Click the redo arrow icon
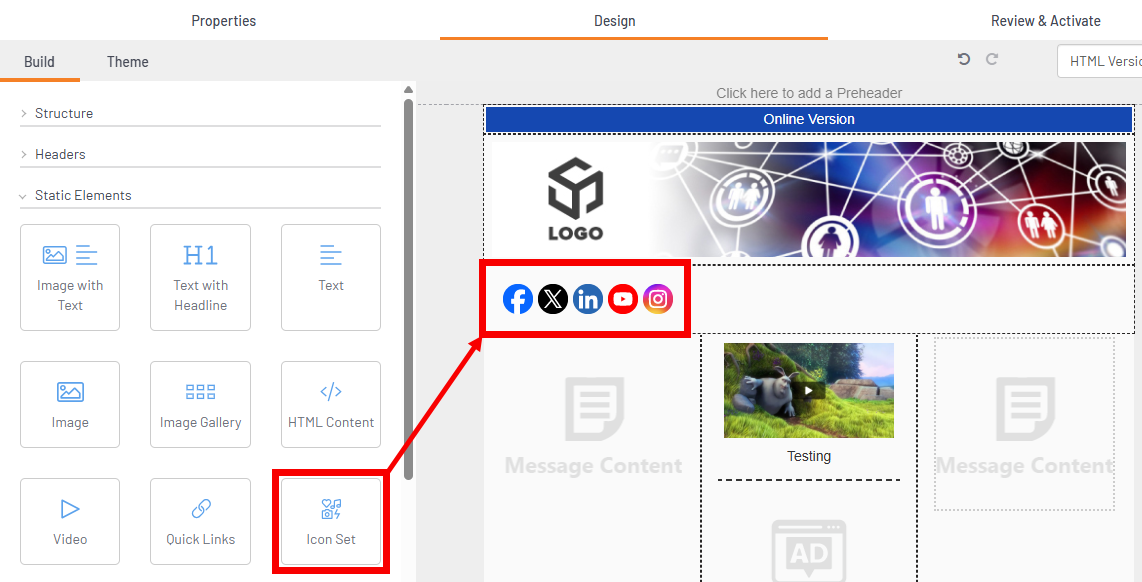The width and height of the screenshot is (1142, 582). pos(992,60)
